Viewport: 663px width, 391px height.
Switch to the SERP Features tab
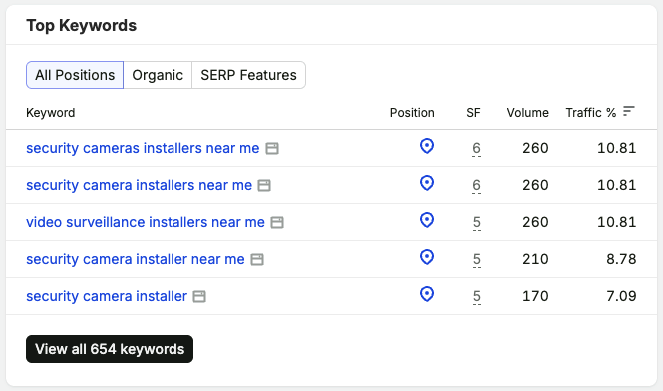[249, 75]
